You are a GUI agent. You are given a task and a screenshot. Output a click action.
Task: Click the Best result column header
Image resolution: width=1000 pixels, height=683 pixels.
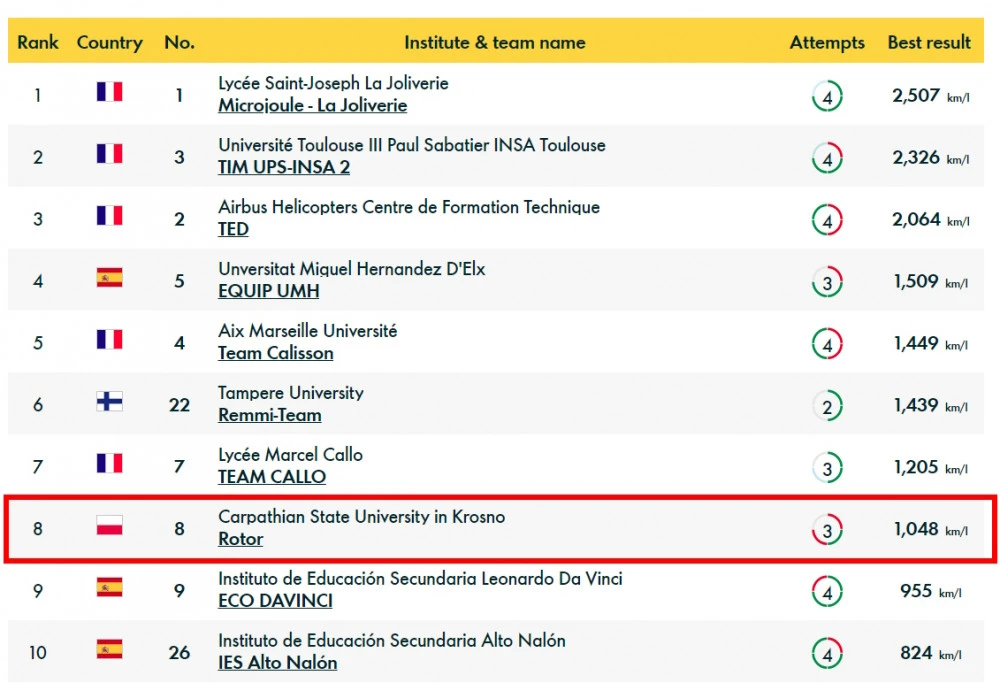[x=929, y=42]
